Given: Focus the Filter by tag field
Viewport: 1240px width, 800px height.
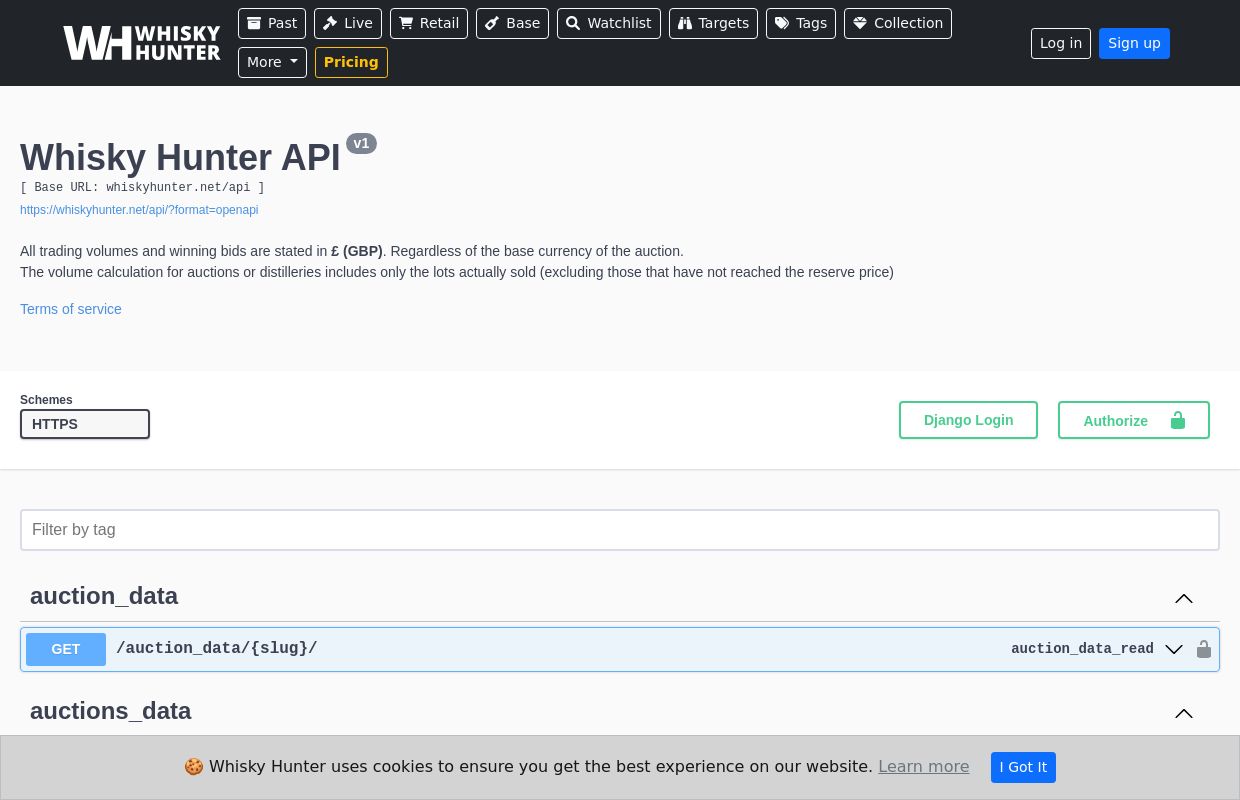Looking at the screenshot, I should (620, 530).
